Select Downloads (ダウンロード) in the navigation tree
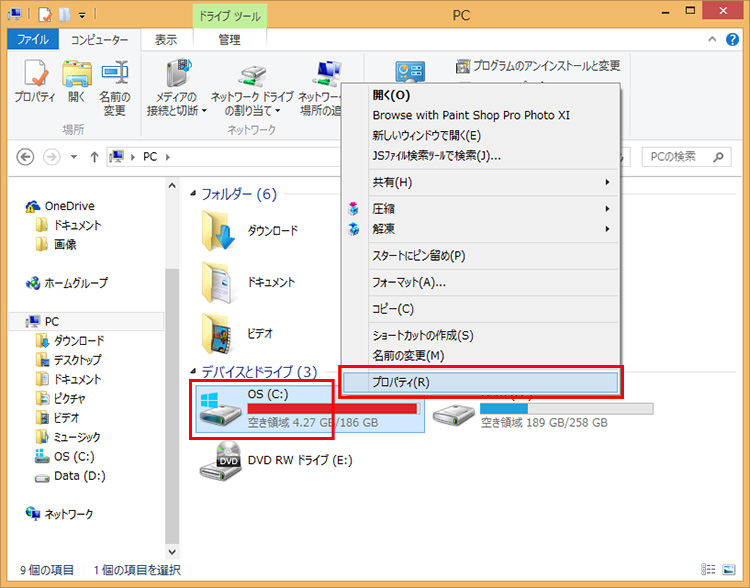 [70, 341]
